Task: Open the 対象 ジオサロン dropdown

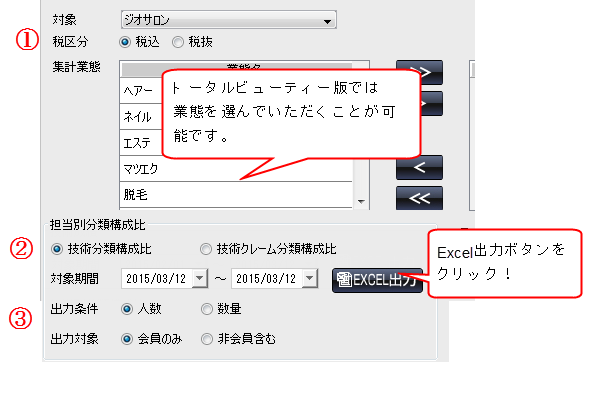Action: tap(229, 20)
